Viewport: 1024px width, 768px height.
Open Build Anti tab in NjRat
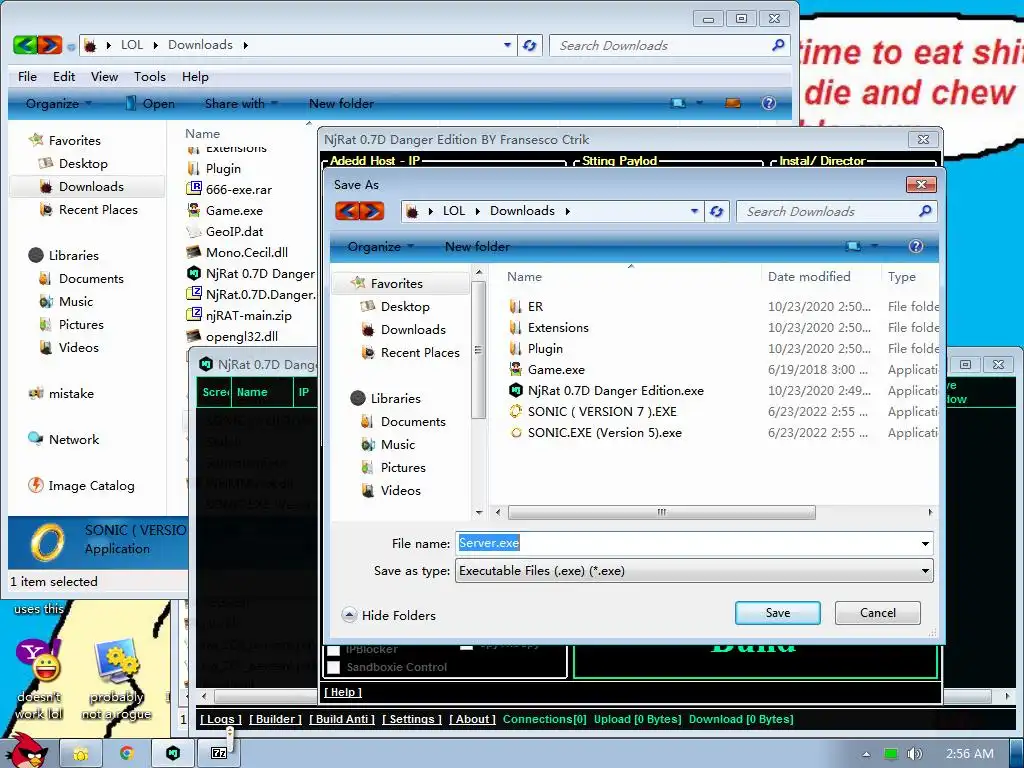[342, 719]
